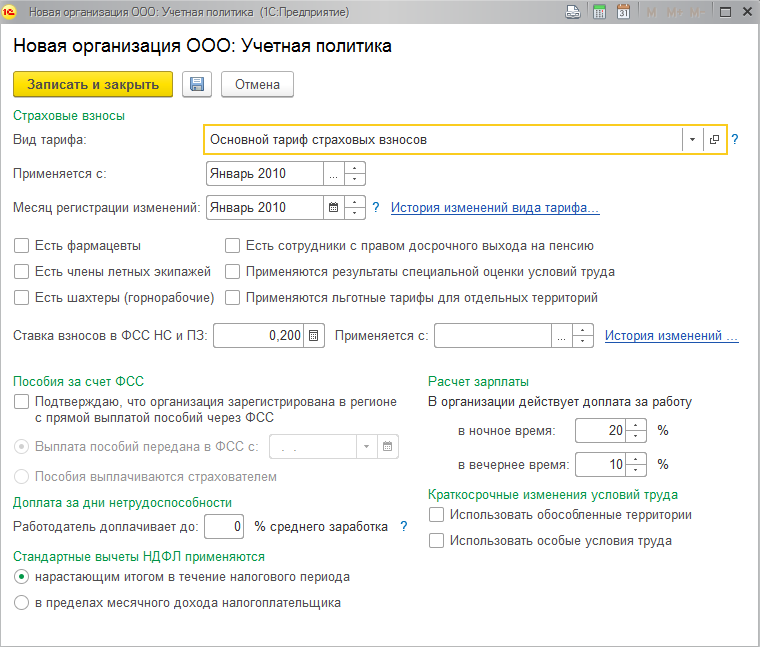Click the ellipsis selector in first Применяется с field
760x647 pixels.
click(x=334, y=174)
